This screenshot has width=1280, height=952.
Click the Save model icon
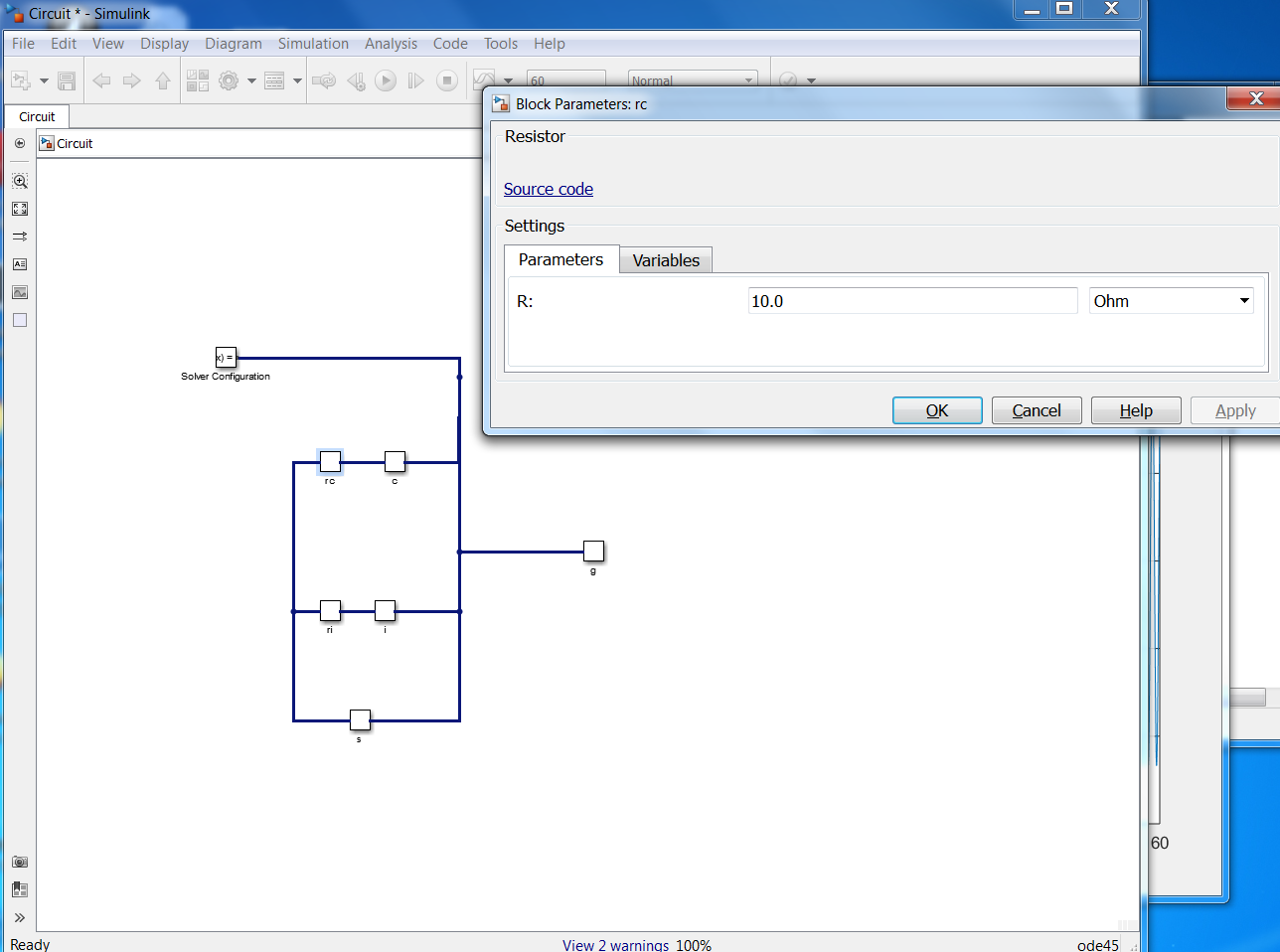(67, 80)
